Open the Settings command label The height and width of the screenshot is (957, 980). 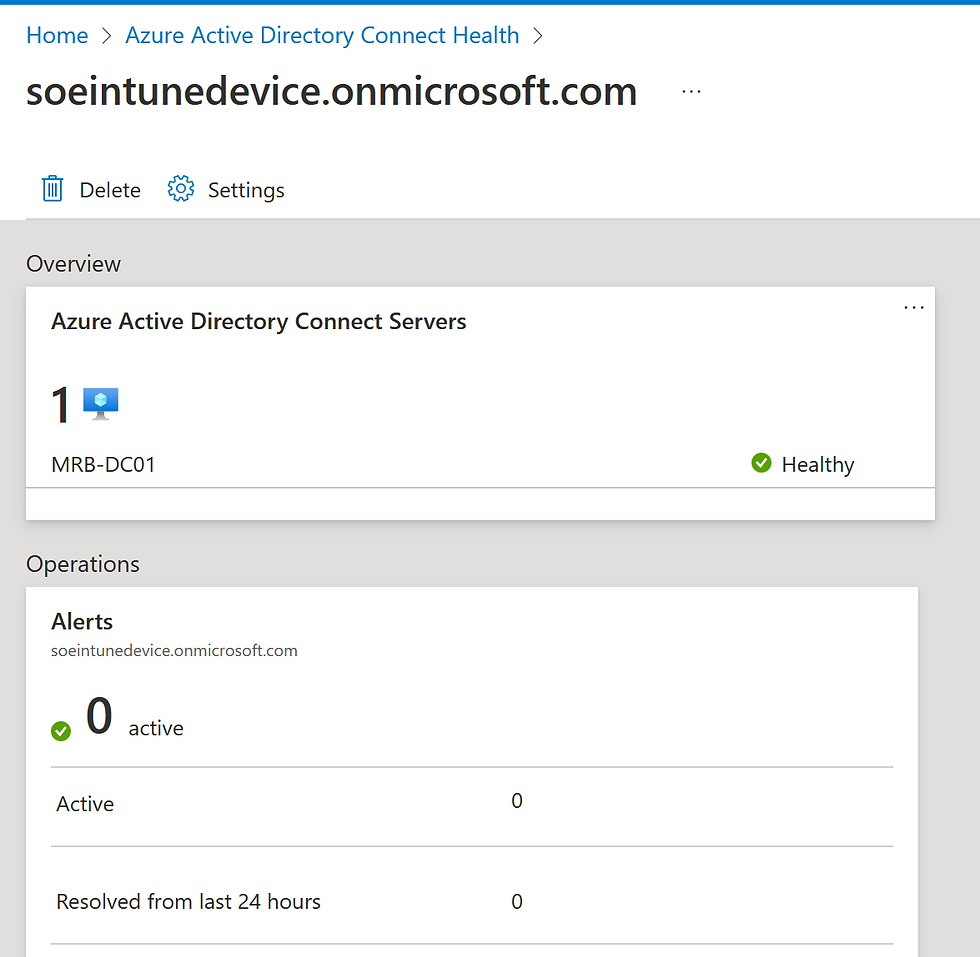246,190
